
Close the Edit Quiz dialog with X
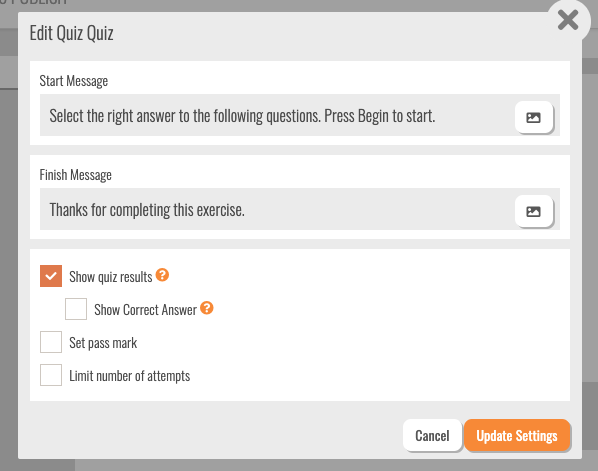(568, 20)
